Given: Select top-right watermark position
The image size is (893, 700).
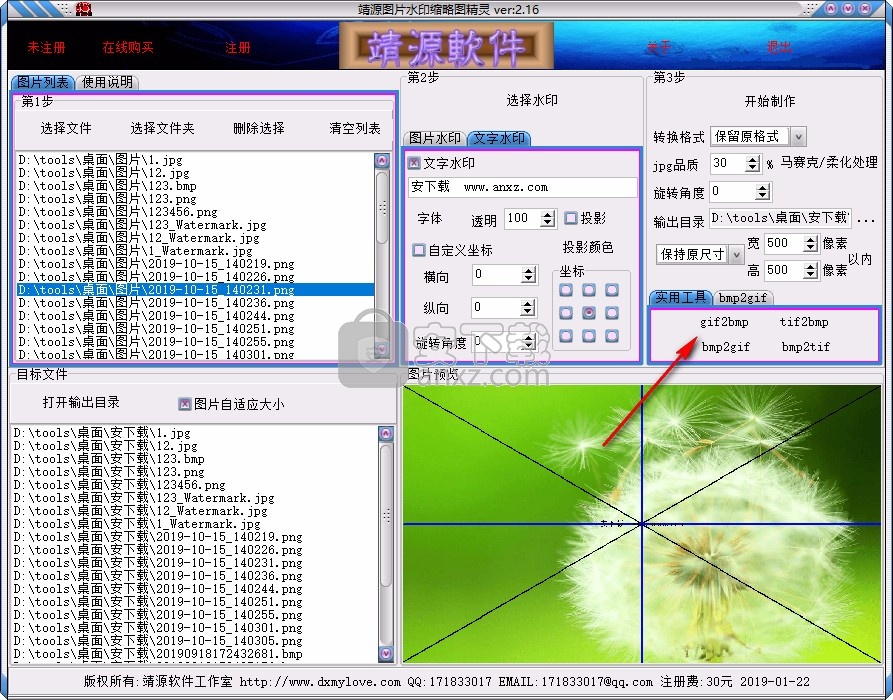Looking at the screenshot, I should 612,290.
